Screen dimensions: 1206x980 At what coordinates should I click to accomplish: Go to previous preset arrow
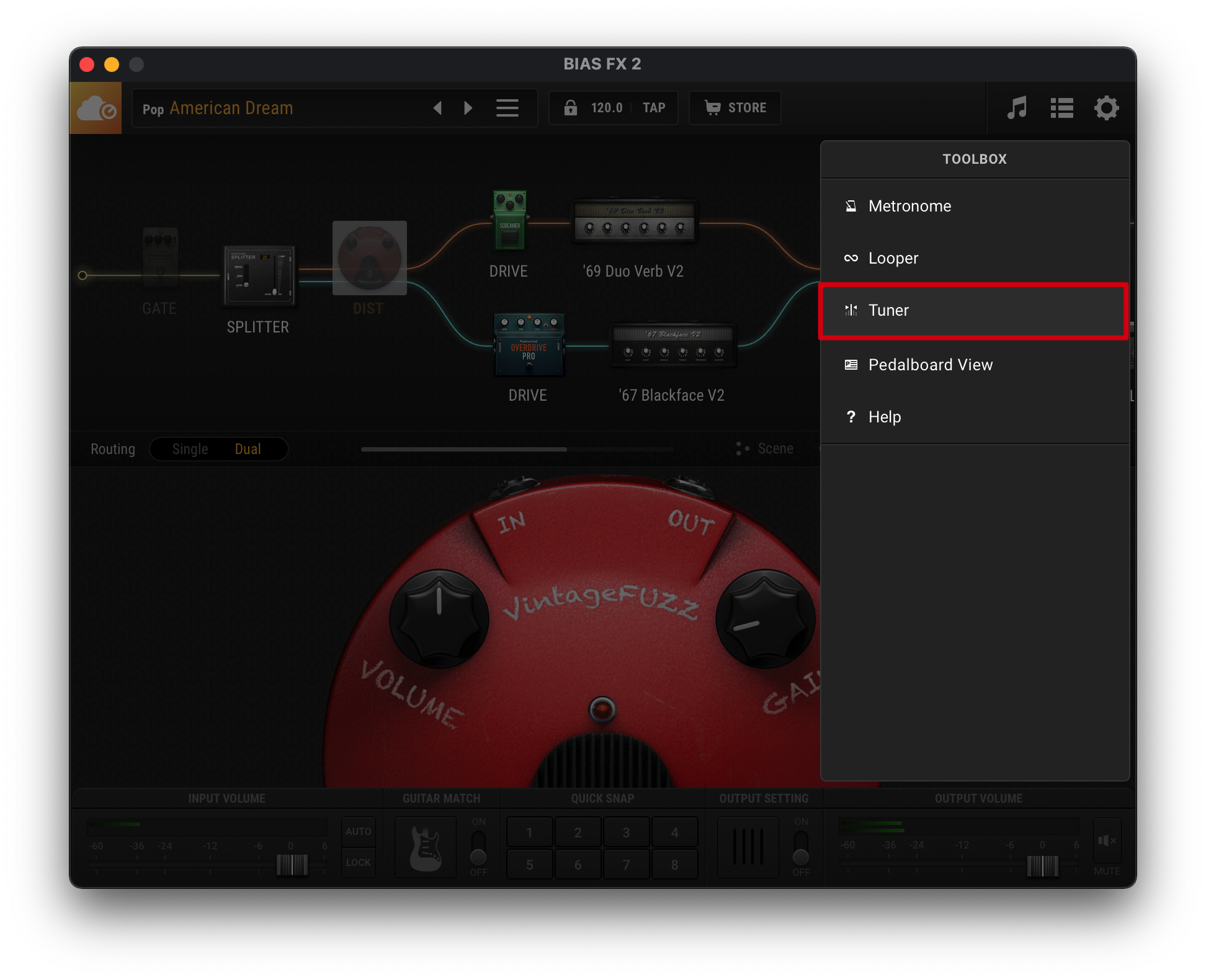pyautogui.click(x=437, y=108)
